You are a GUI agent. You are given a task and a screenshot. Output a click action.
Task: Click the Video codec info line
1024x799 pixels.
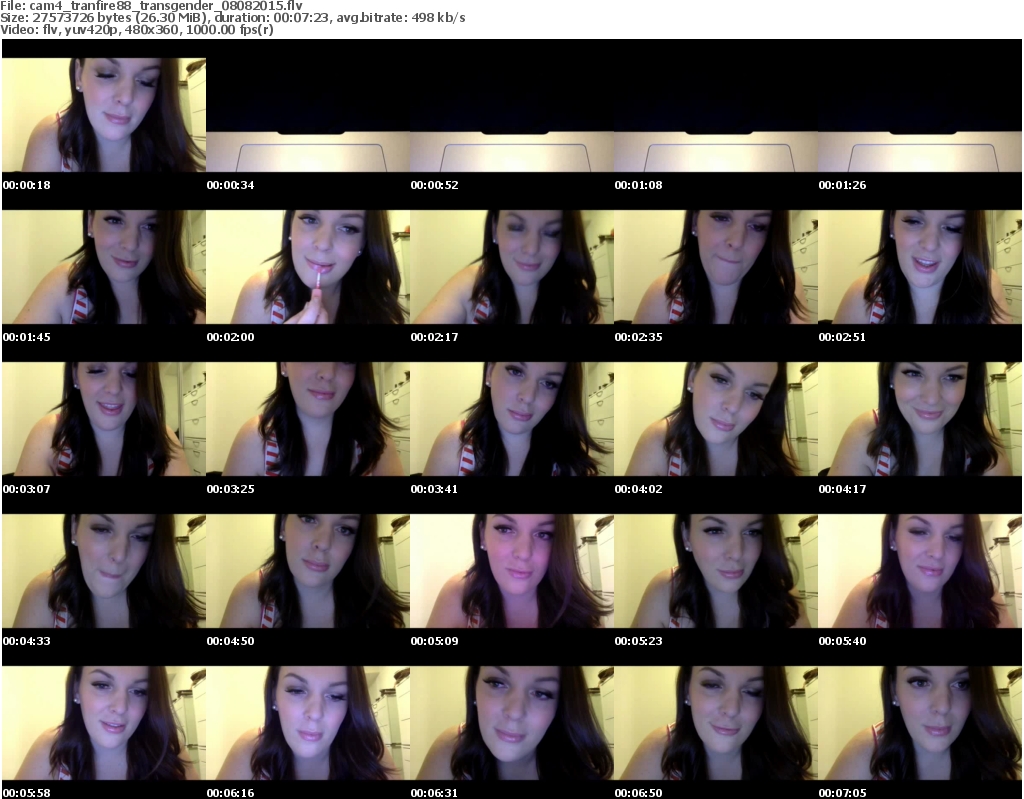pos(136,29)
